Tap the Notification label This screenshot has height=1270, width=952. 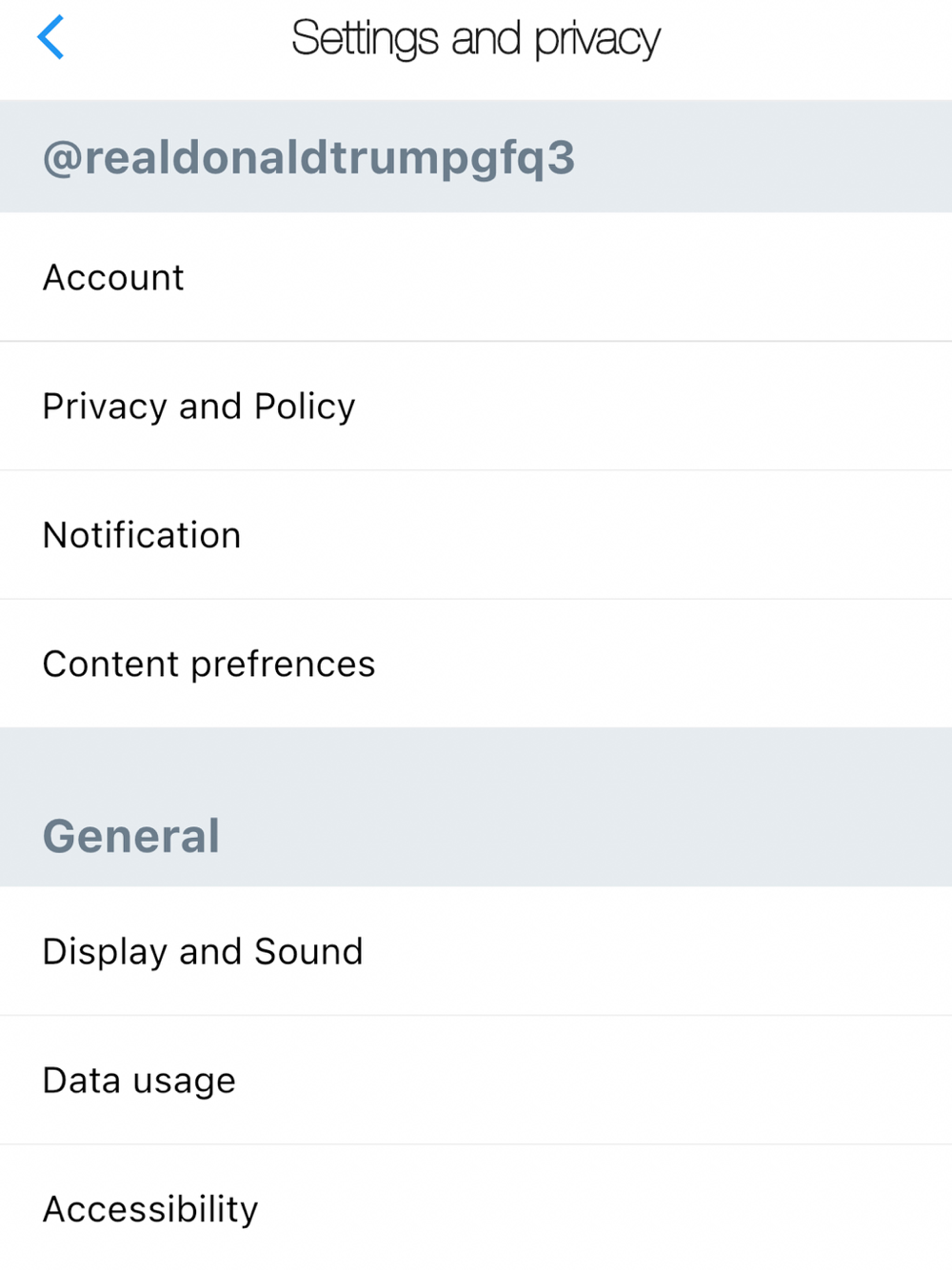[x=142, y=535]
